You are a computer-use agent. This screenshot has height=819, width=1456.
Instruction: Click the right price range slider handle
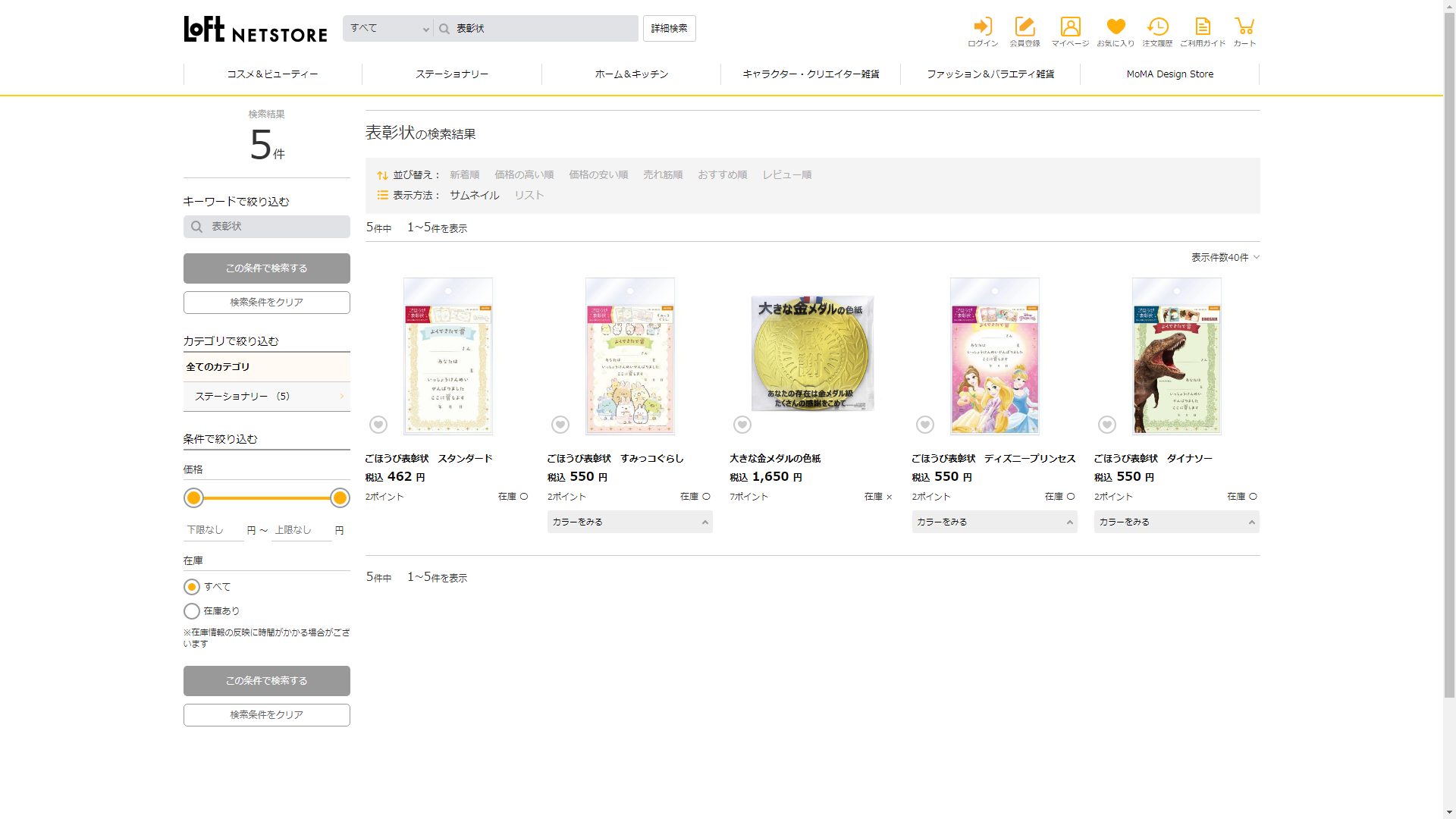340,498
